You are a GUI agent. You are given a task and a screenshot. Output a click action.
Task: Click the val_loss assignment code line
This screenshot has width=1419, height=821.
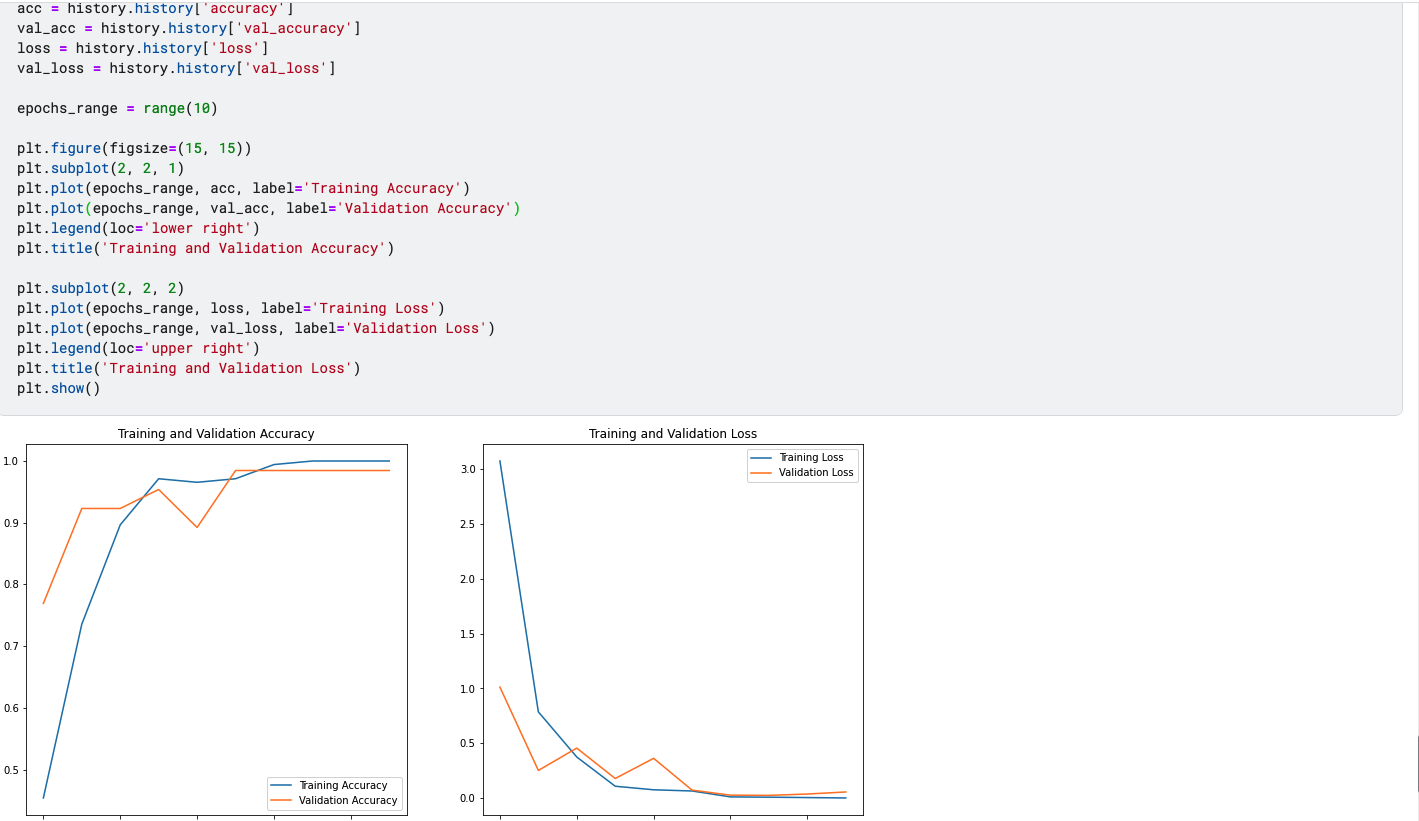(x=176, y=68)
